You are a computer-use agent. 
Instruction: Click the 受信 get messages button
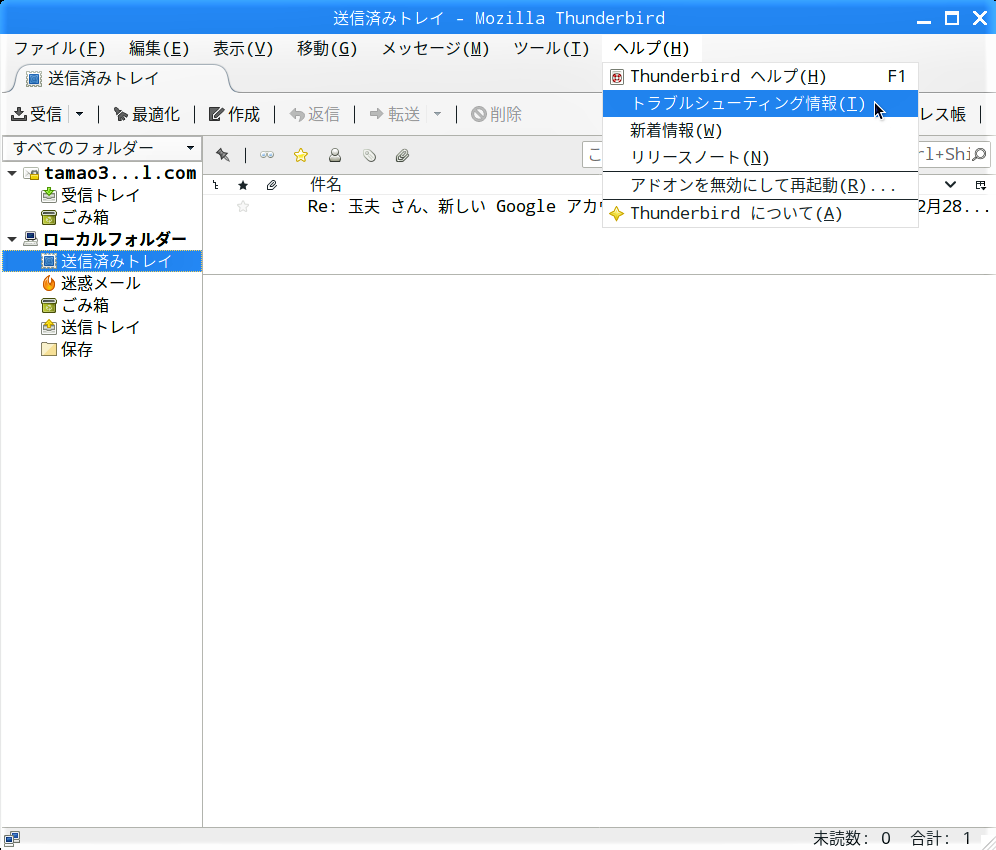36,114
